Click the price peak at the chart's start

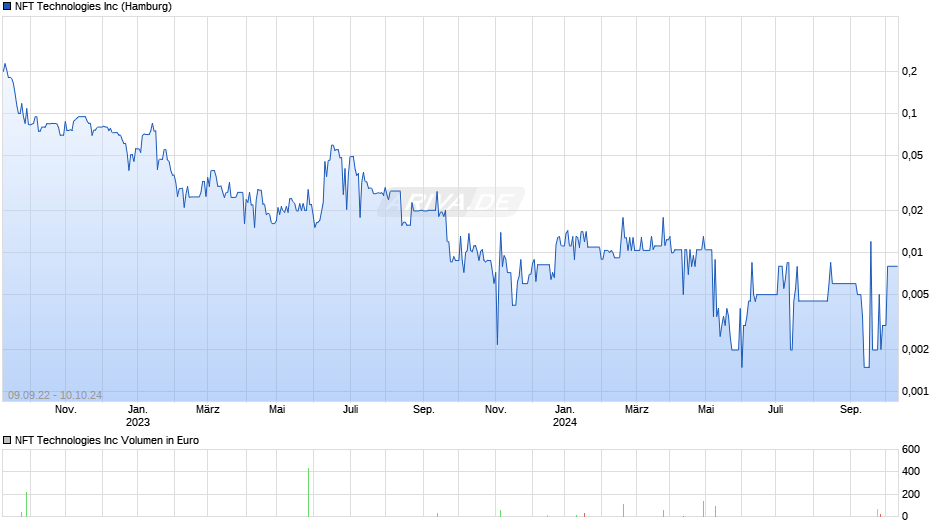point(5,64)
